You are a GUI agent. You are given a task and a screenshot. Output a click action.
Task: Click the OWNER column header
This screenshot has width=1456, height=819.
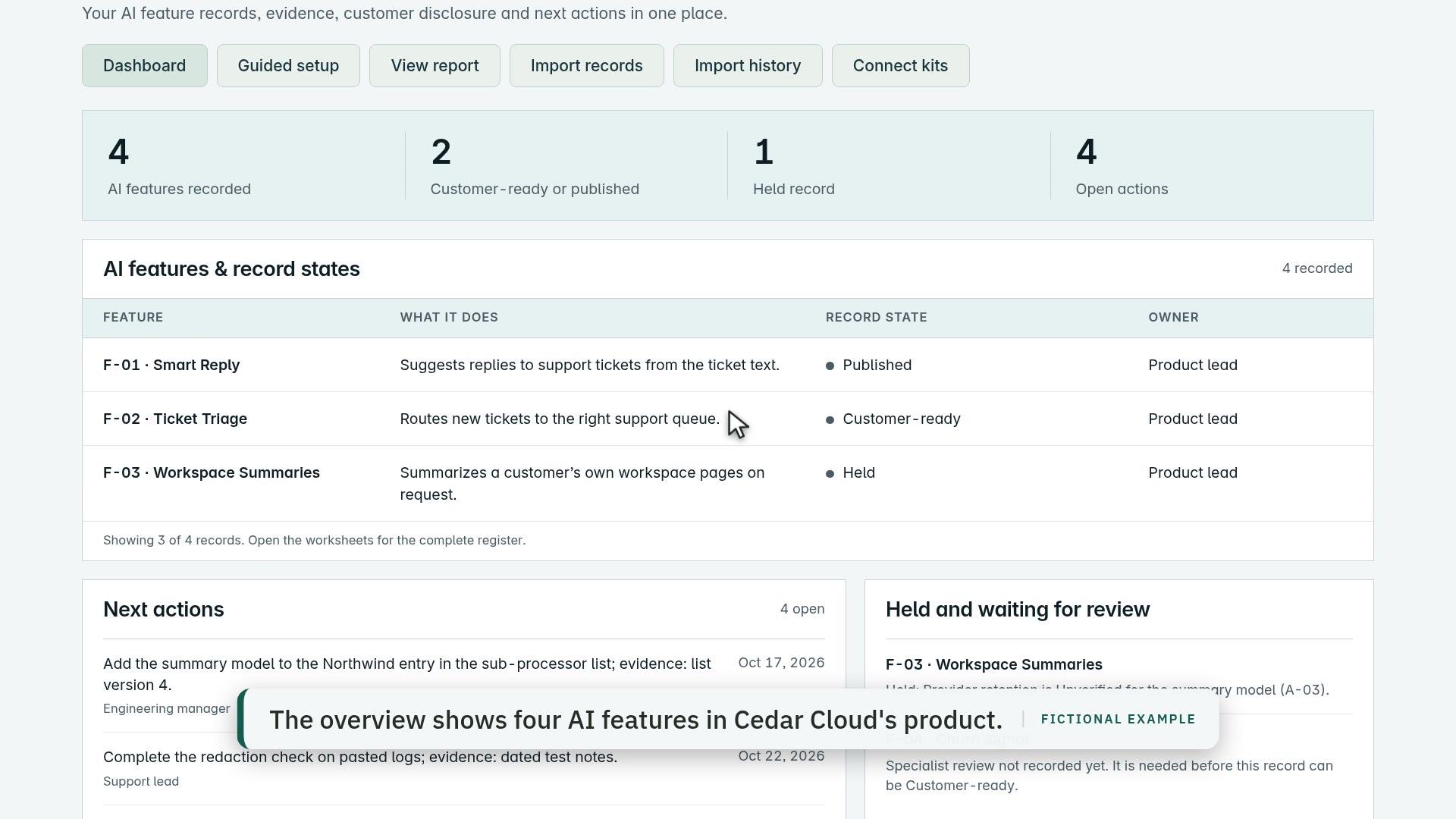pyautogui.click(x=1173, y=317)
